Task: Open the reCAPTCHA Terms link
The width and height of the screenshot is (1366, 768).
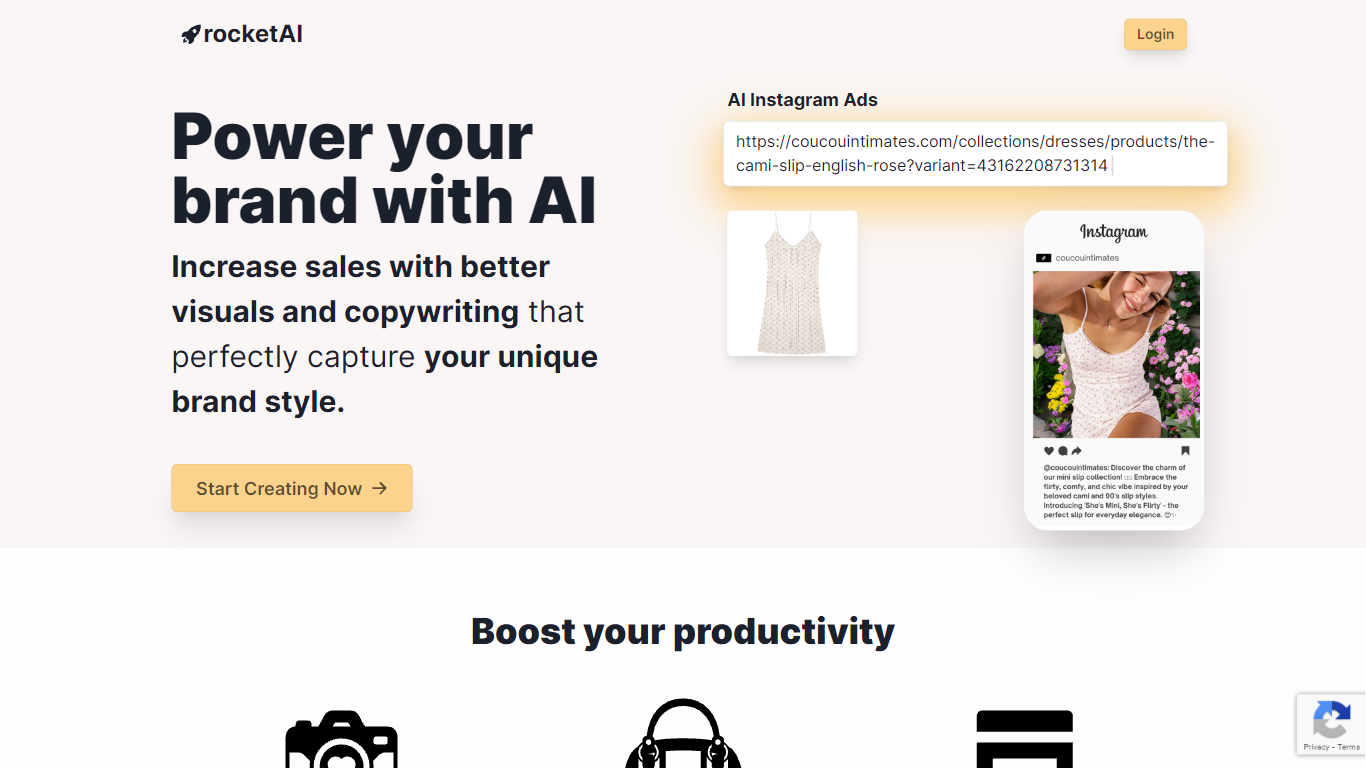Action: 1348,747
